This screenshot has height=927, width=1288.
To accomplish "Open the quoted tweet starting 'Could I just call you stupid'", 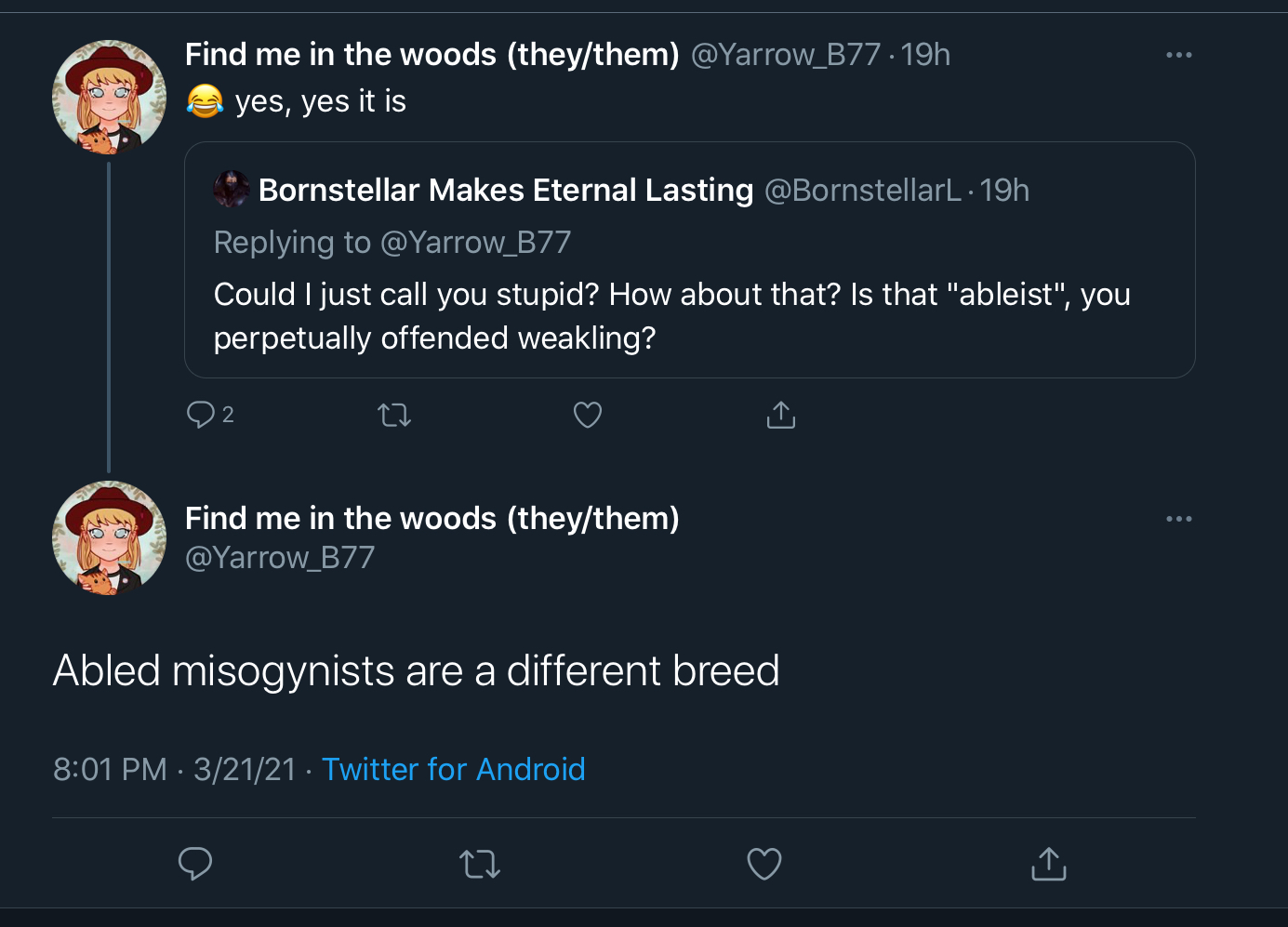I will [690, 260].
